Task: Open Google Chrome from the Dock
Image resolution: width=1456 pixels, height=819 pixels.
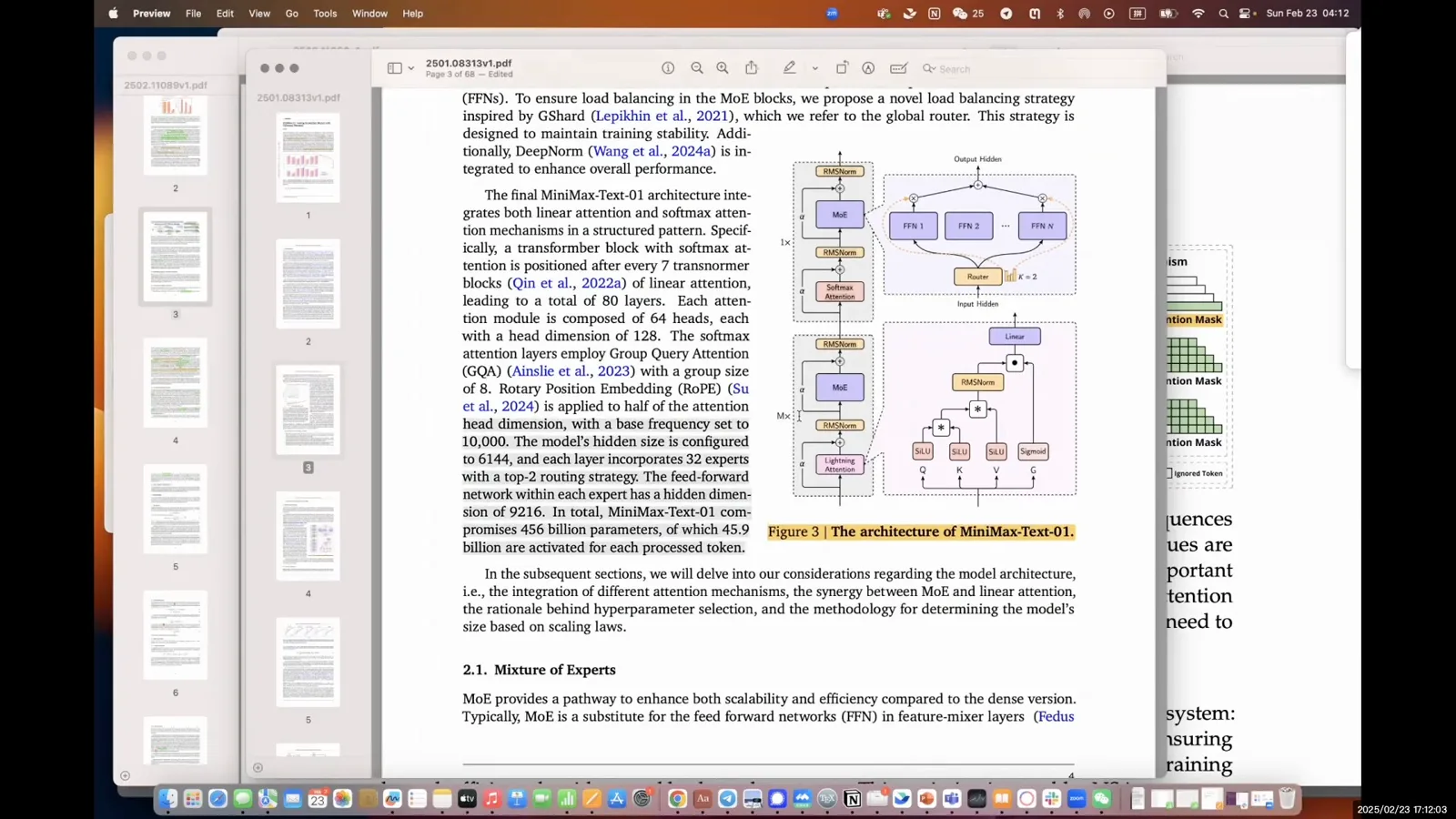Action: (677, 799)
